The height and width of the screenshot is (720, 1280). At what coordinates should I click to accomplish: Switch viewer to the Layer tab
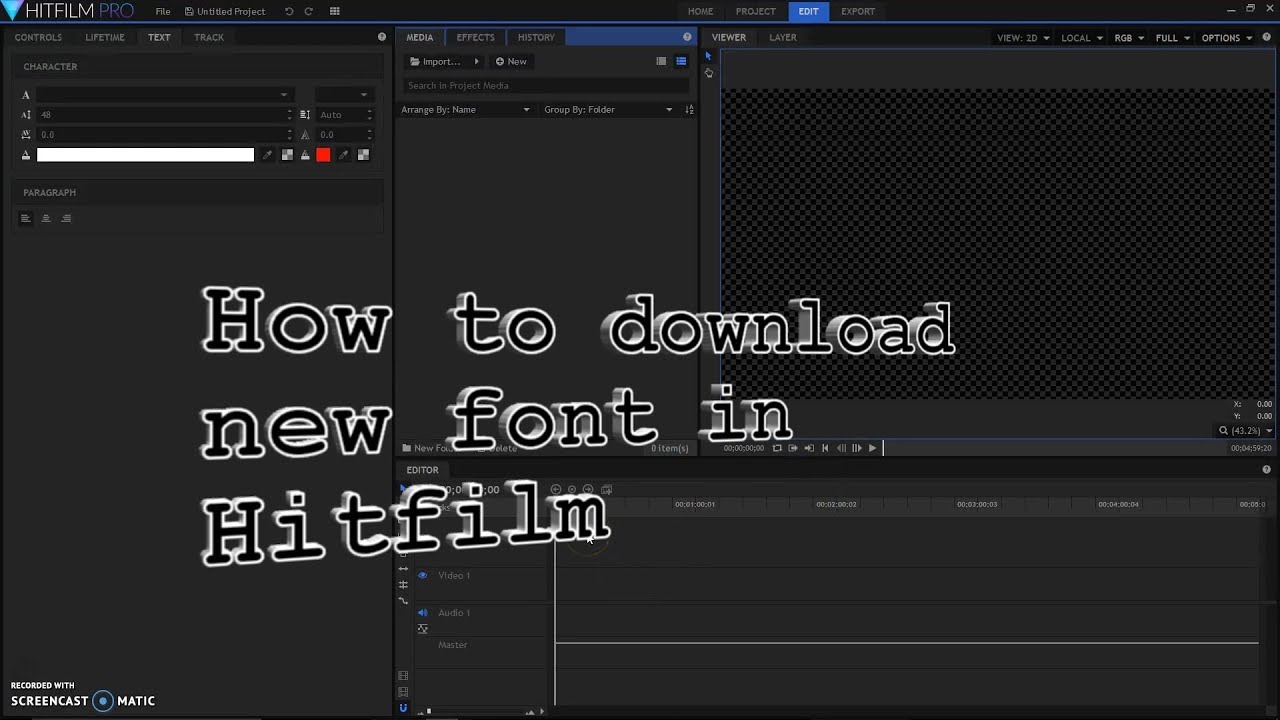pos(783,37)
